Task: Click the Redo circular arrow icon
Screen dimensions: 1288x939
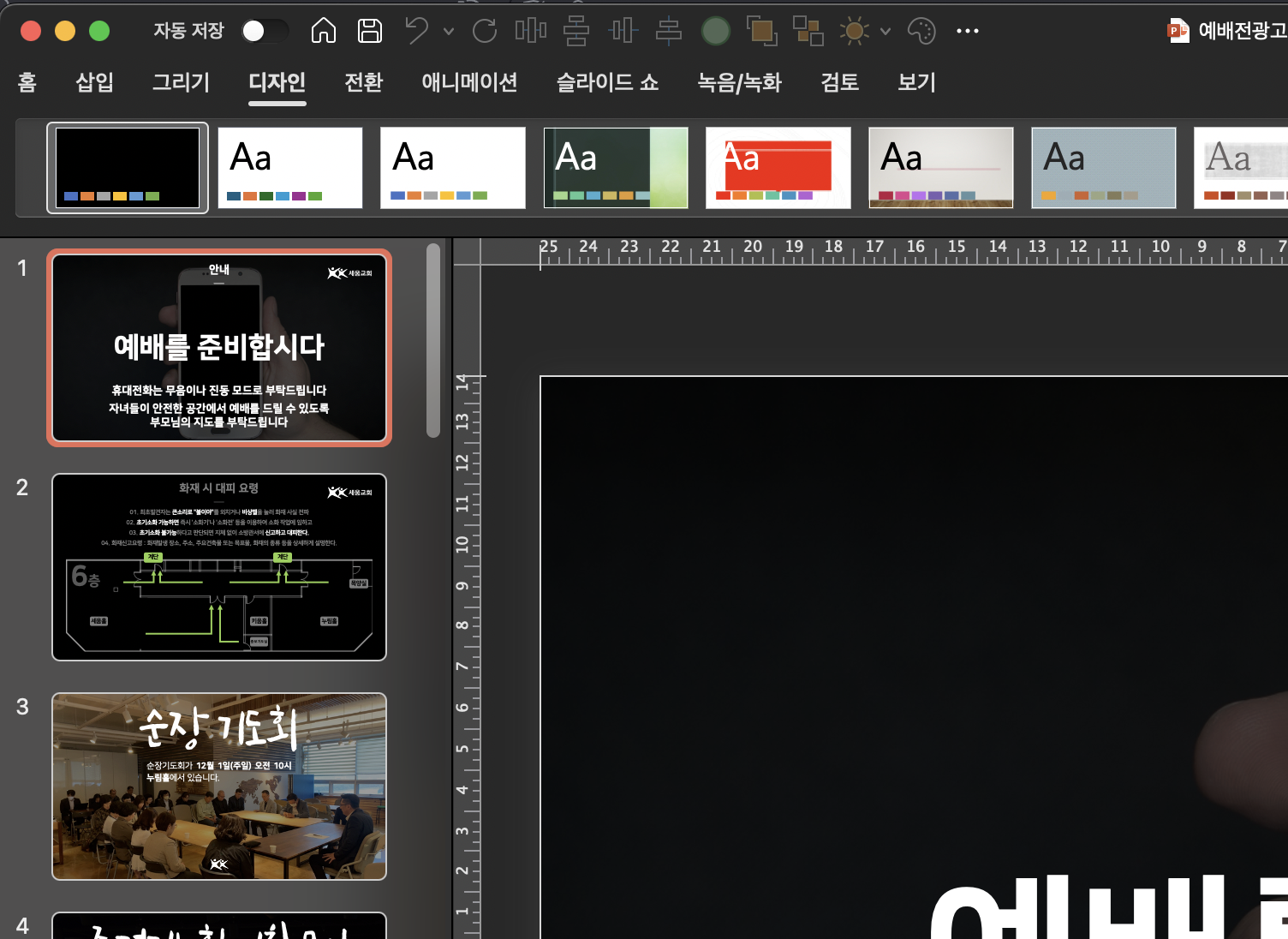Action: pyautogui.click(x=485, y=31)
